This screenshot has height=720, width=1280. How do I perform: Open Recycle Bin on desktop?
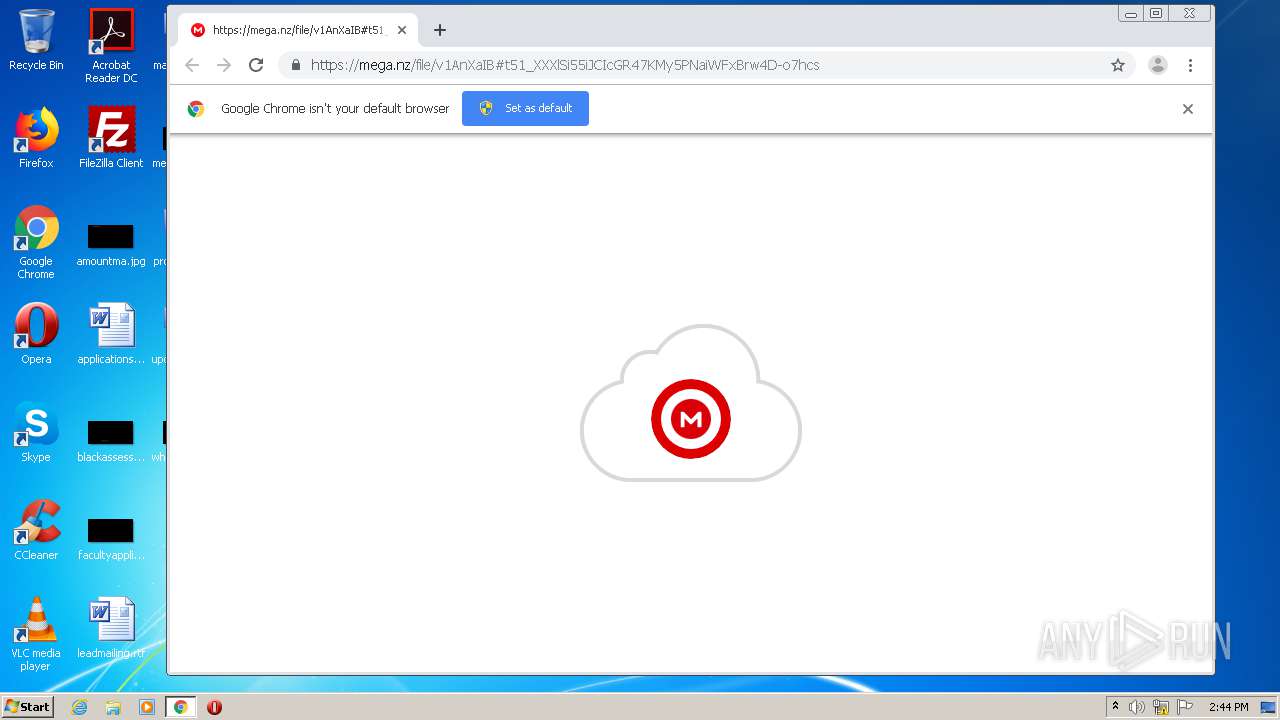tap(36, 40)
